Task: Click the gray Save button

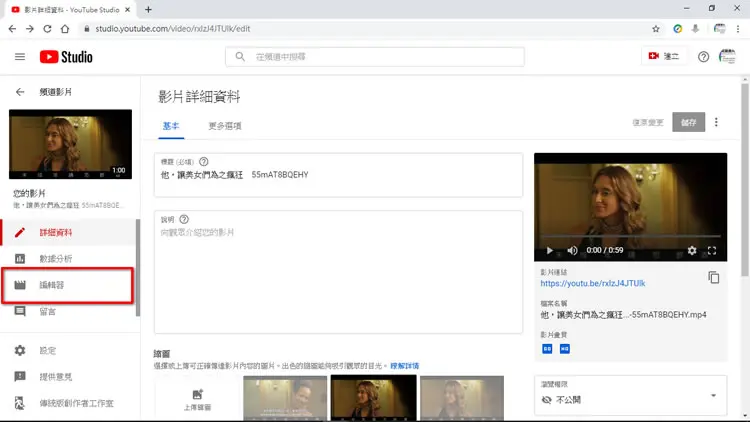Action: 688,122
